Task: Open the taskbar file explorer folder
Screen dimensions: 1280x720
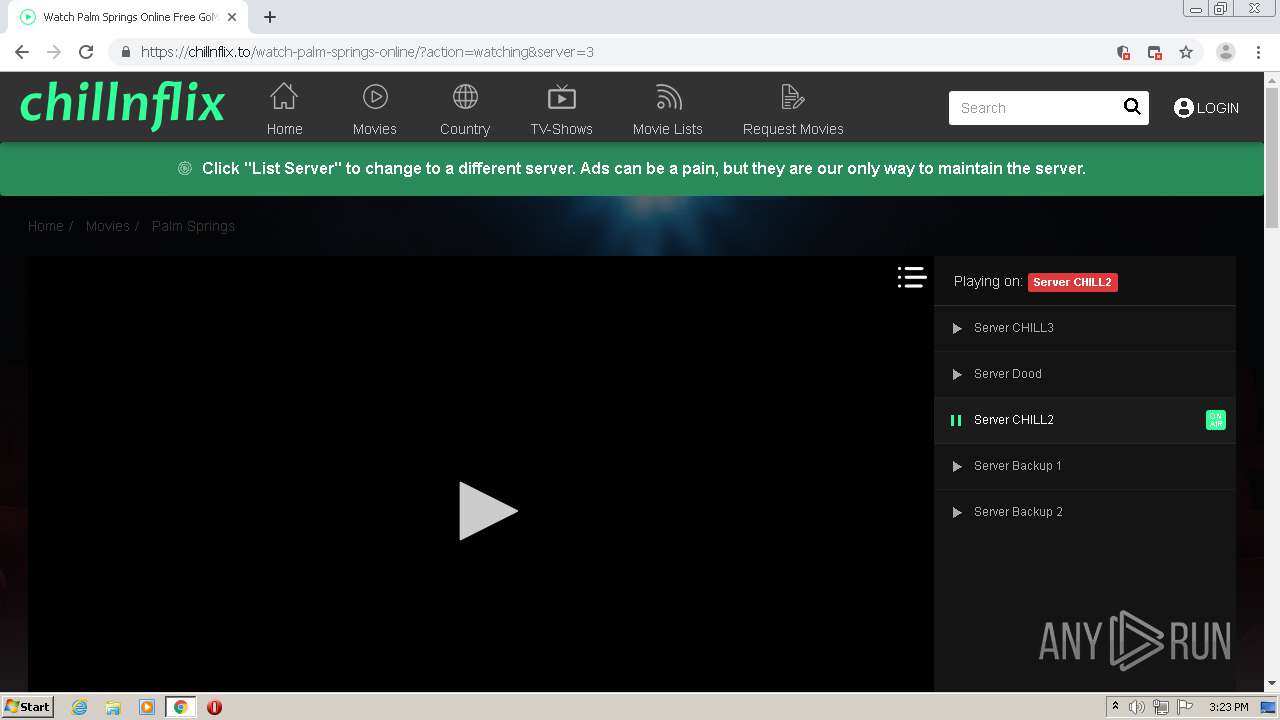Action: pyautogui.click(x=113, y=707)
